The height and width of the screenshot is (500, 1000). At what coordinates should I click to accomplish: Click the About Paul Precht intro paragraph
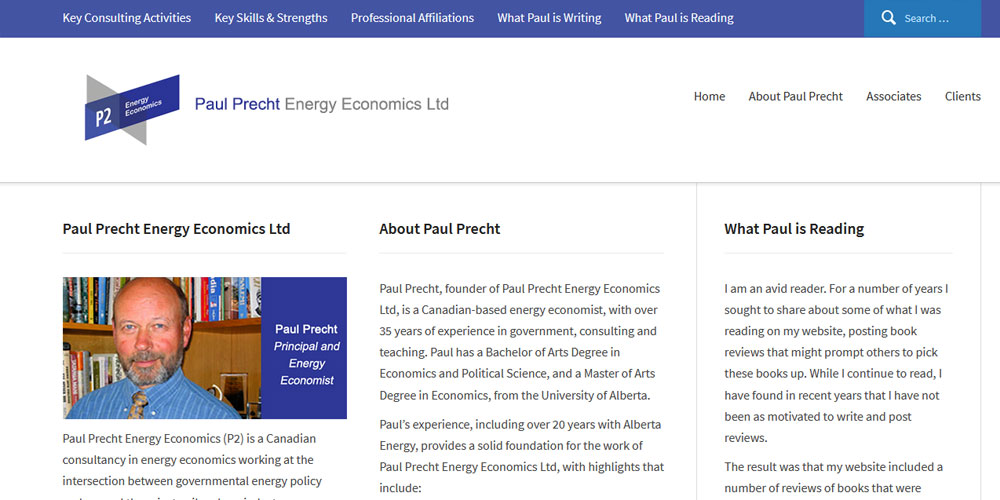[x=520, y=342]
